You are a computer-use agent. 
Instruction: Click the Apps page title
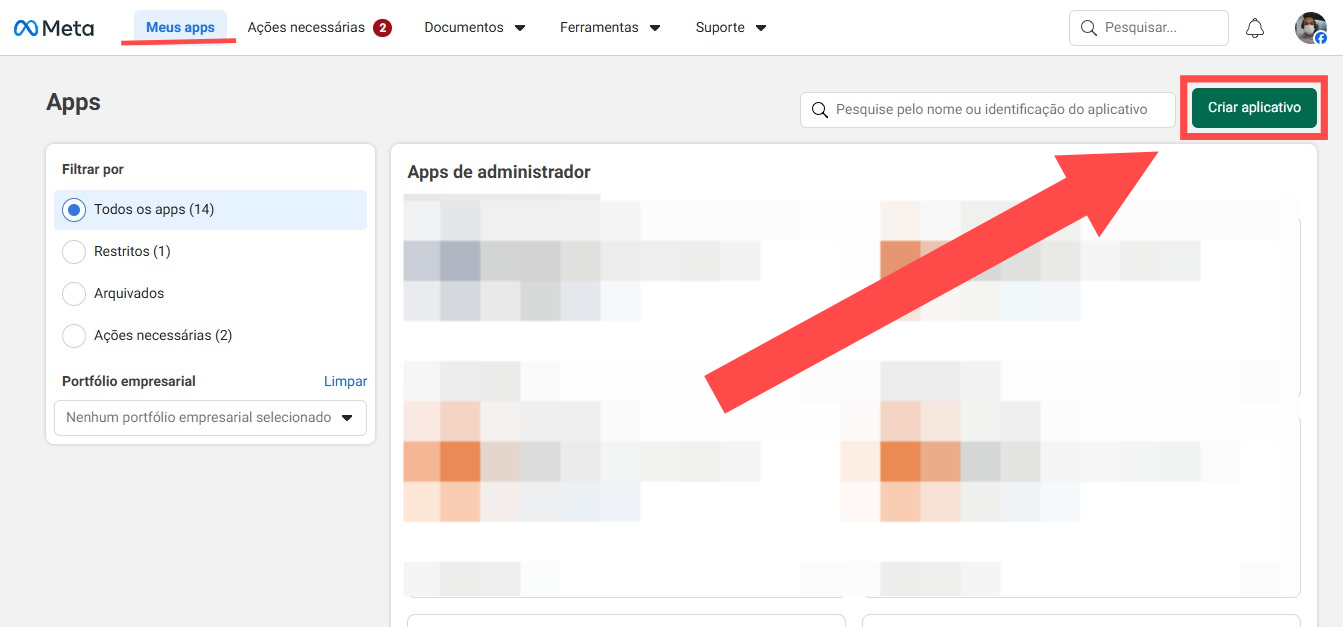[x=73, y=102]
